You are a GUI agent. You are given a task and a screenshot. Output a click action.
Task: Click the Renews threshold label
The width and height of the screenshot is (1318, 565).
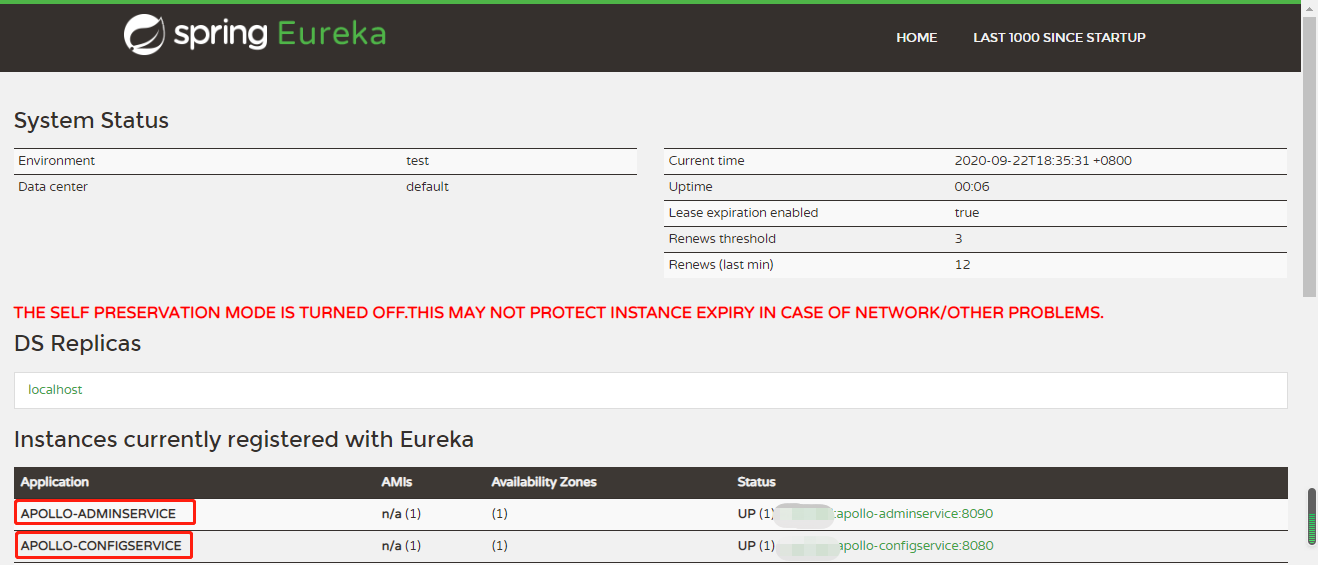coord(722,239)
